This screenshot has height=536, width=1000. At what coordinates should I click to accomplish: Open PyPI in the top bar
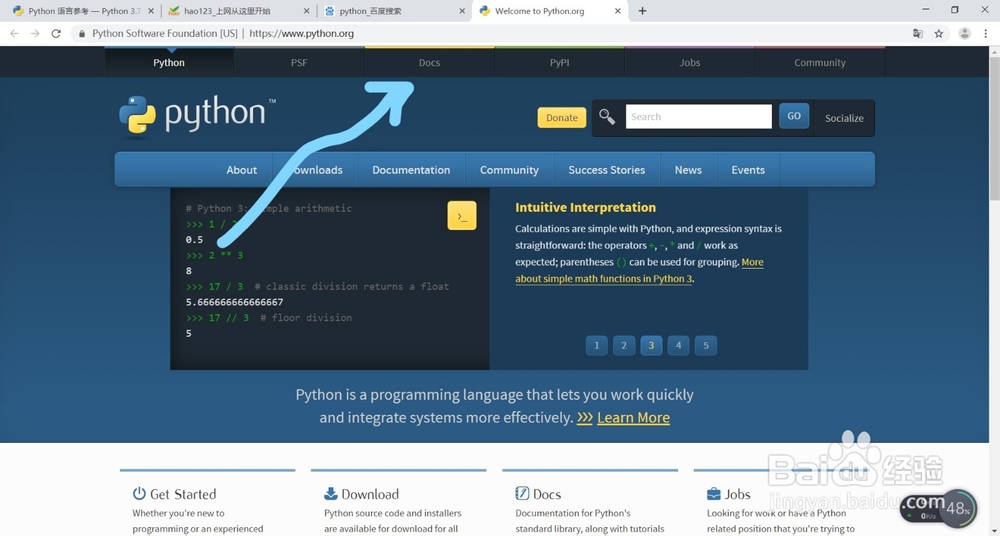(559, 63)
